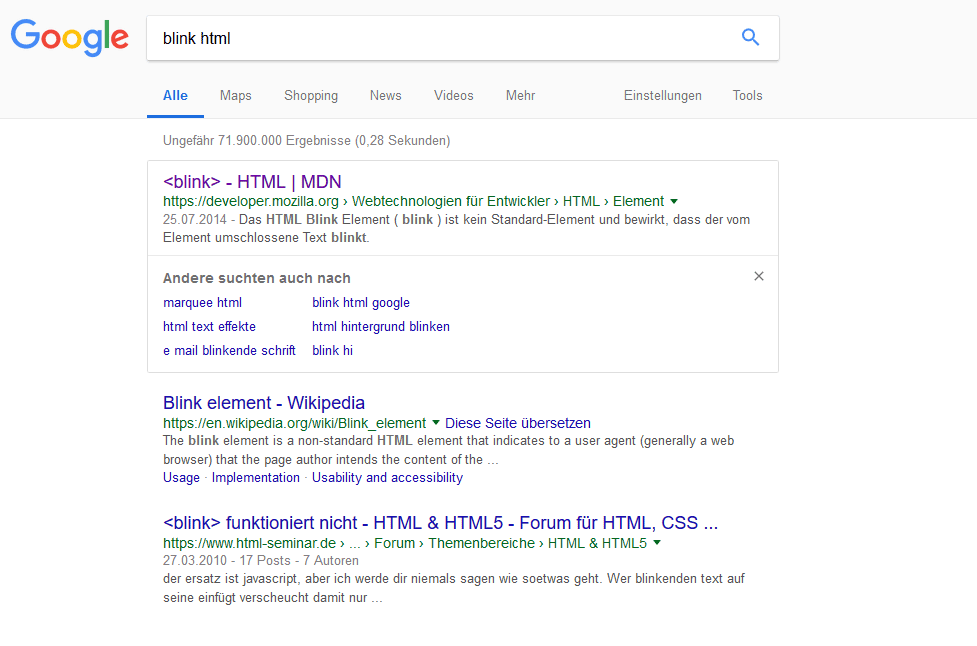Open the Mehr menu
Viewport: 977px width, 646px height.
pyautogui.click(x=520, y=95)
